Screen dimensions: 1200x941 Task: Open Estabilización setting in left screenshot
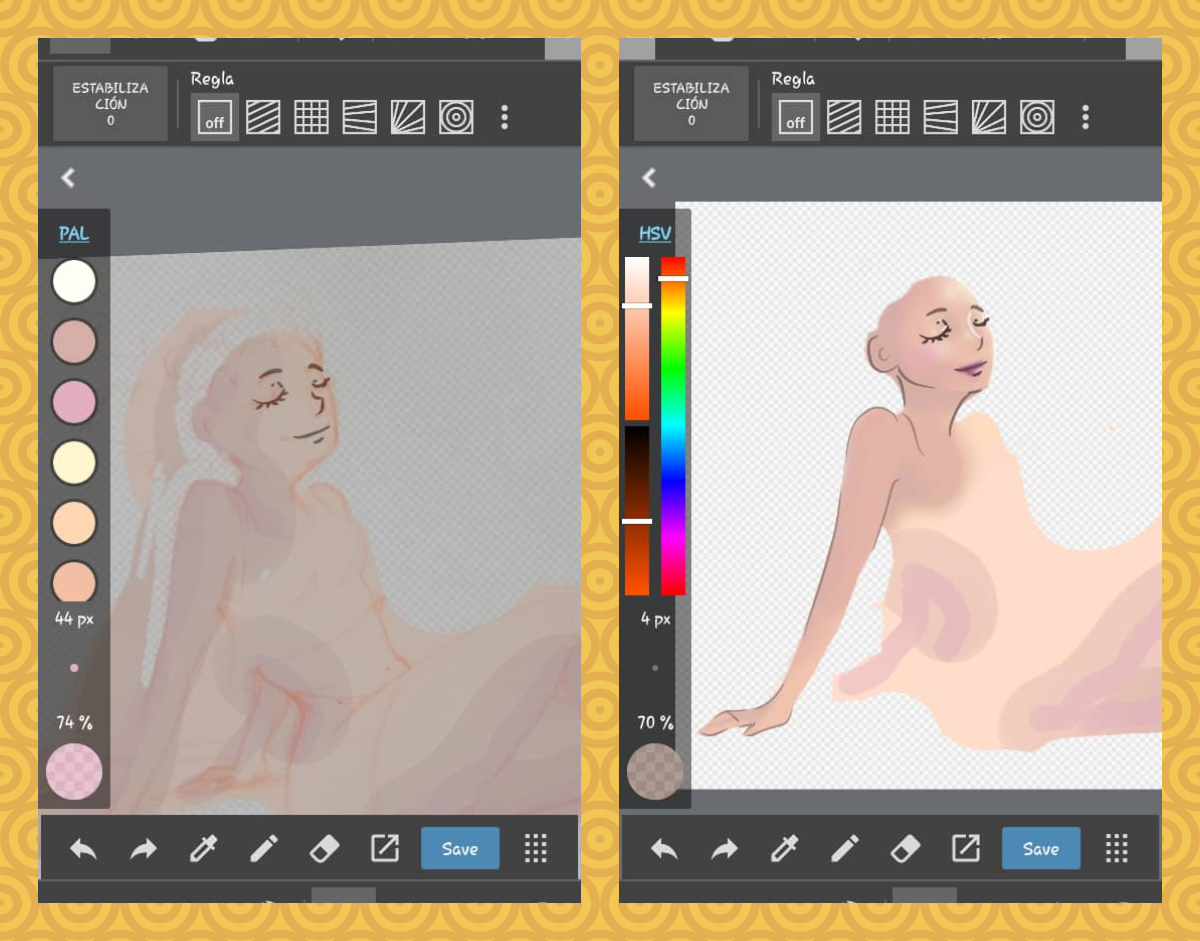tap(110, 104)
